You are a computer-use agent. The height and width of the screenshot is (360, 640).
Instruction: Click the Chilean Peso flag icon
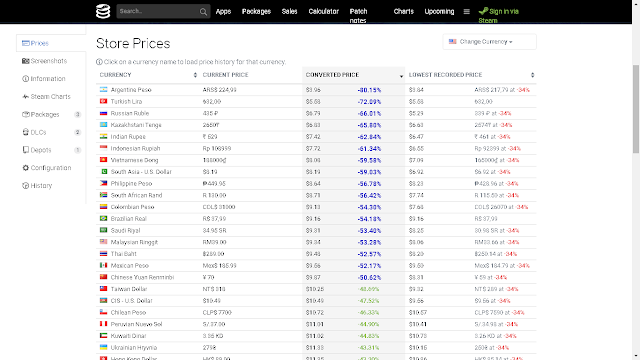(104, 312)
